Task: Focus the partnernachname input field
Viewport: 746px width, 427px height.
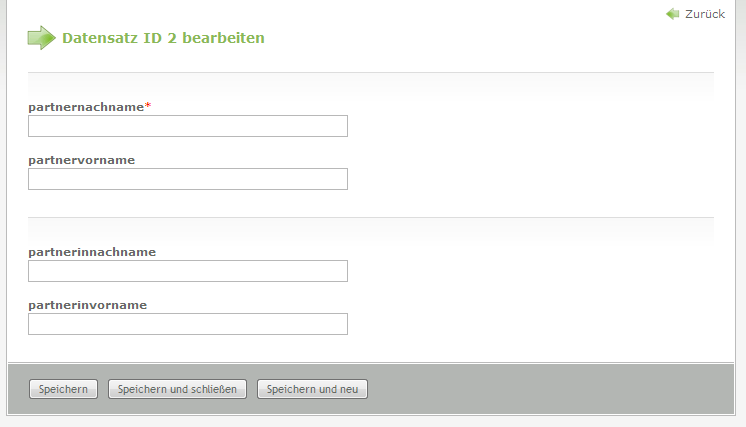Action: (188, 126)
